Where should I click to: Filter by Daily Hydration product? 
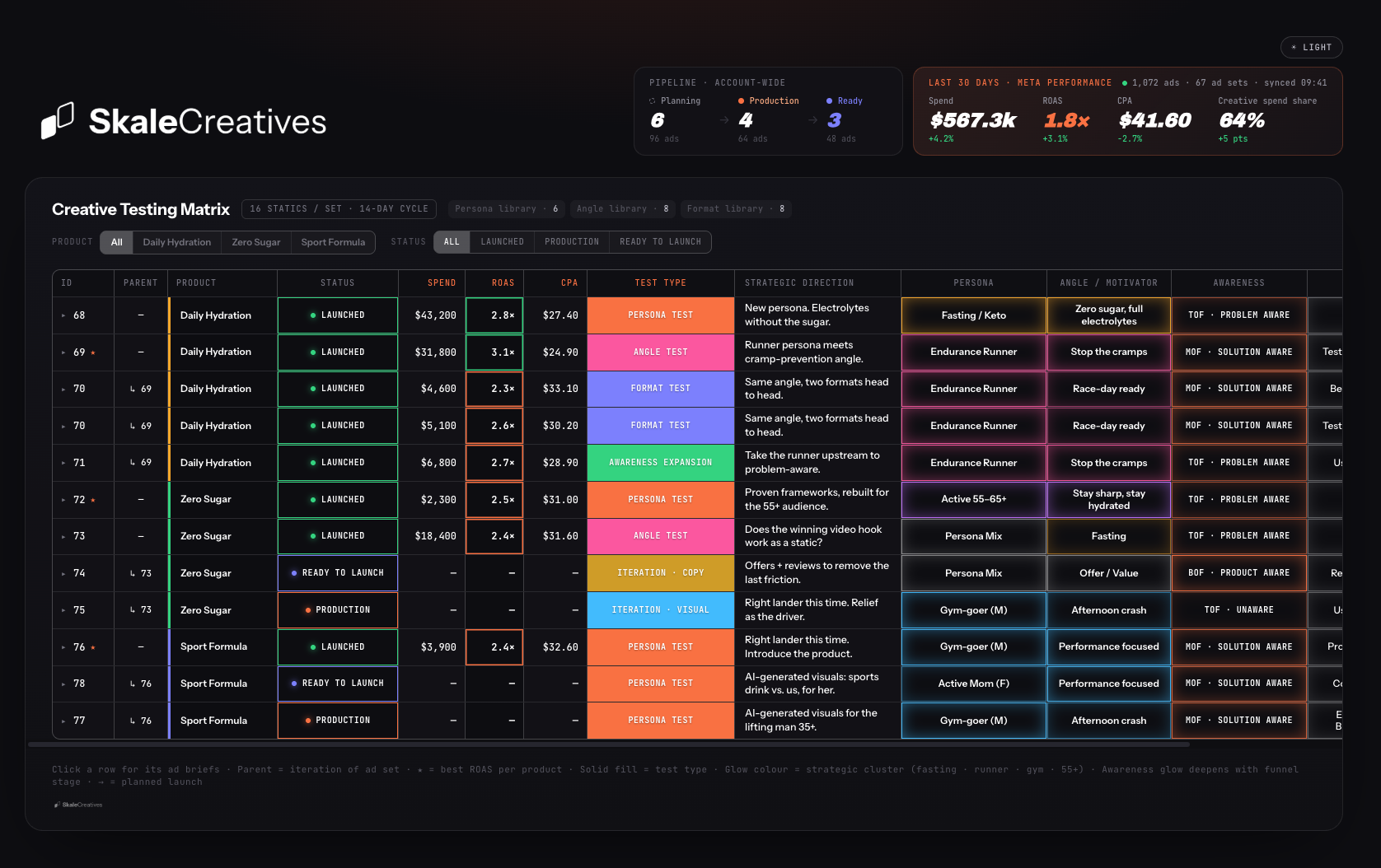176,242
